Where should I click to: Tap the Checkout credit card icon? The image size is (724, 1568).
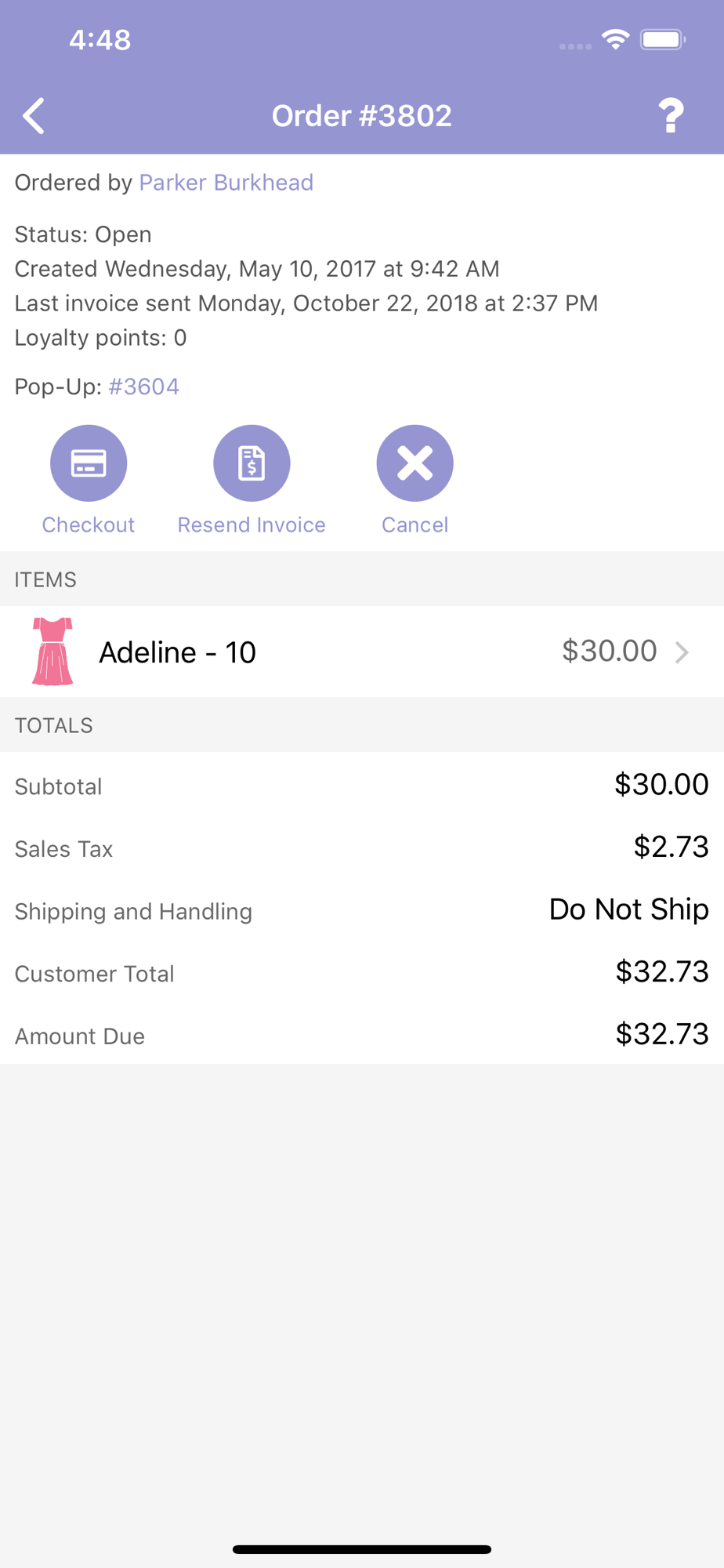(x=89, y=463)
